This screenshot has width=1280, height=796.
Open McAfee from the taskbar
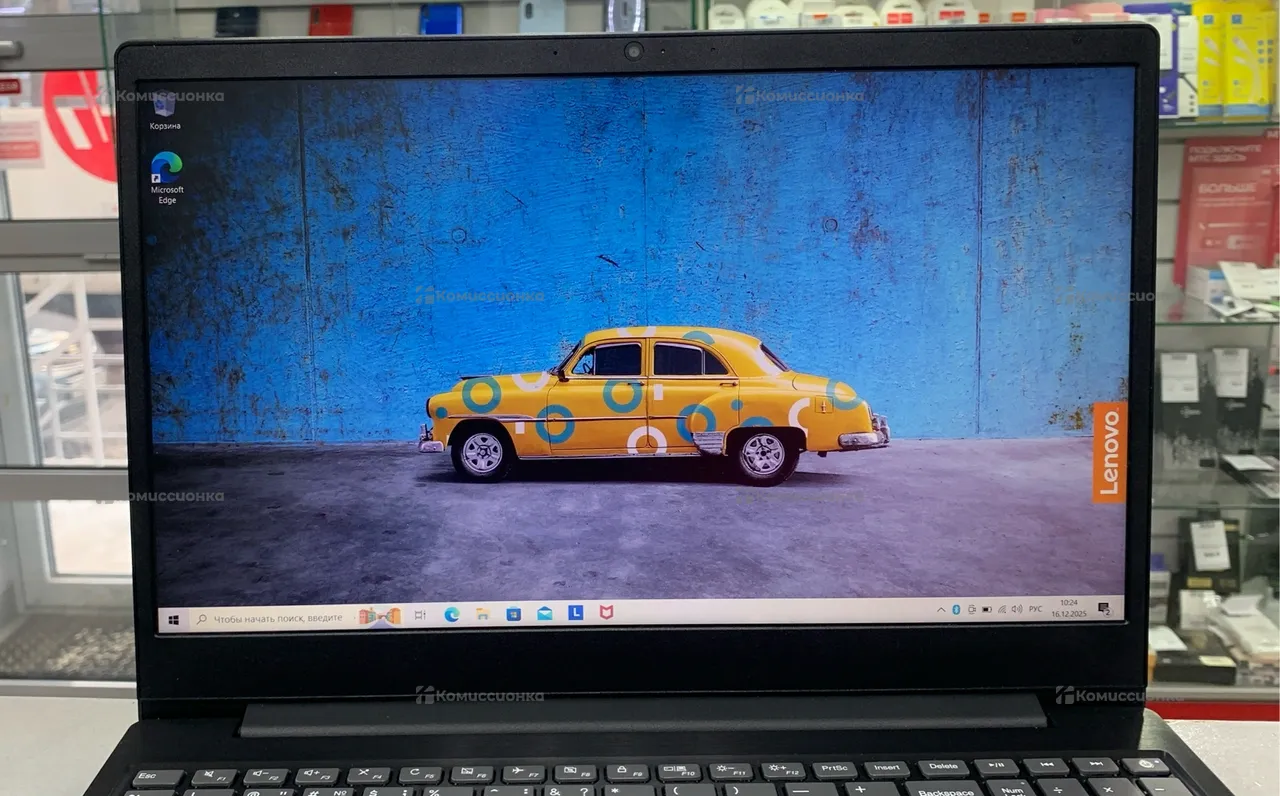click(606, 612)
